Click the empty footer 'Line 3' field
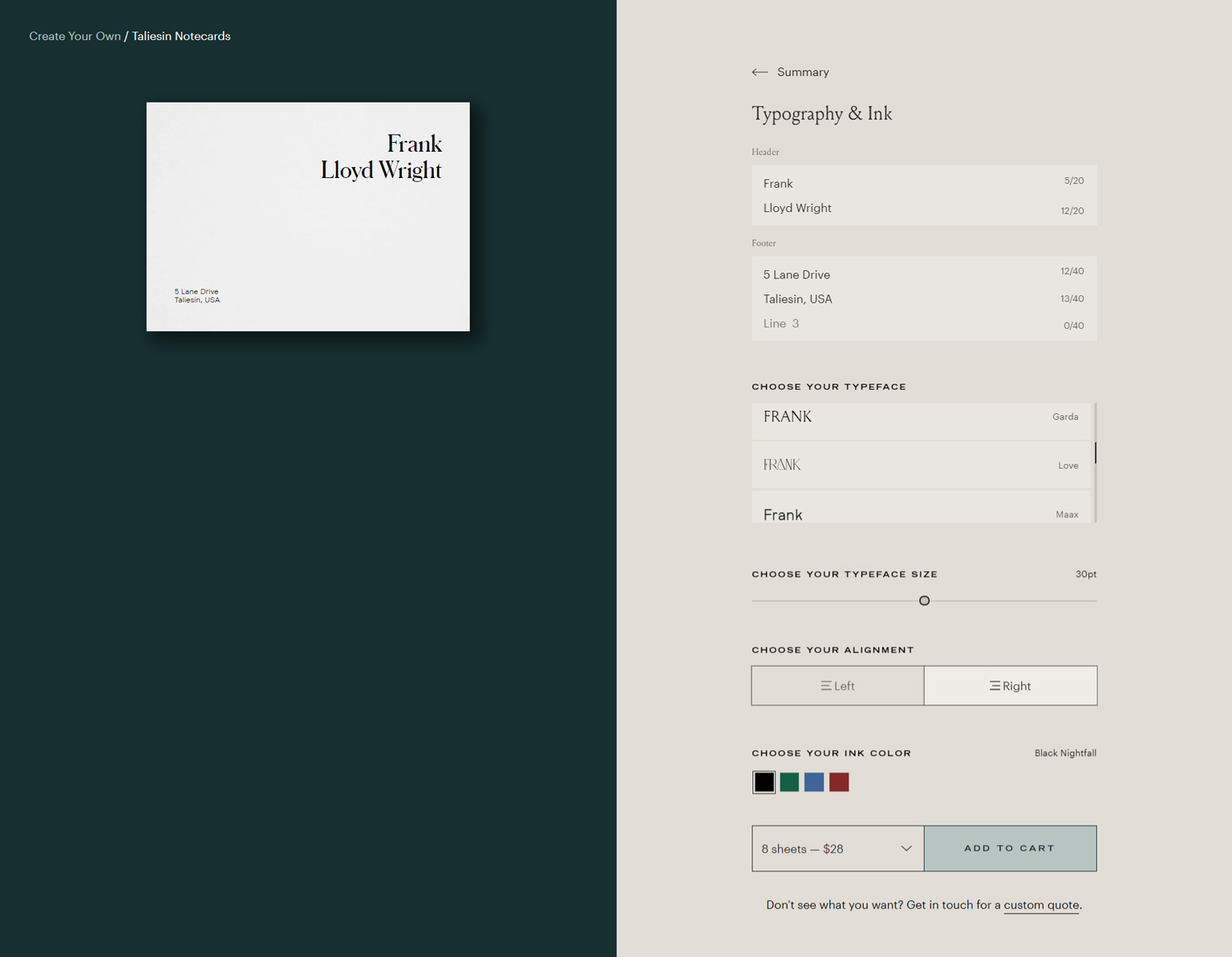1232x957 pixels. click(924, 323)
